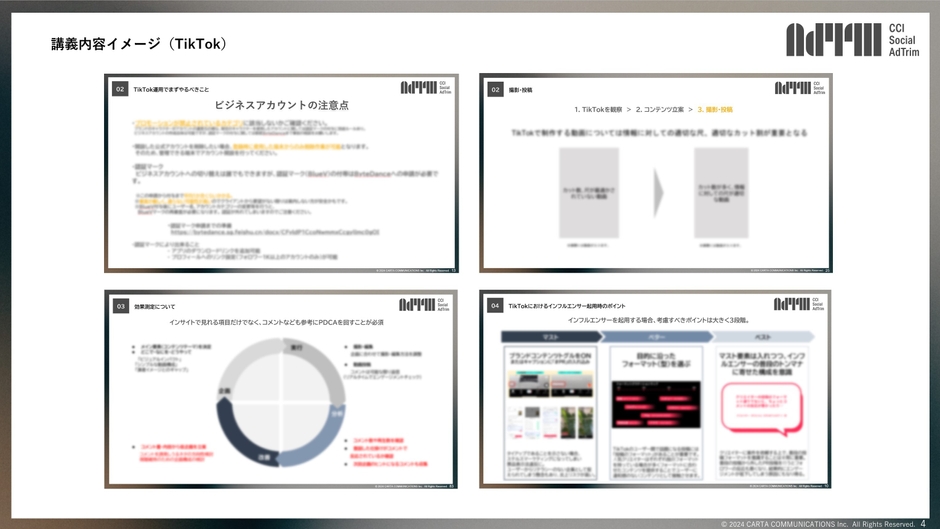Click the breadcrumb step 1. TikTokを観察
The height and width of the screenshot is (529, 940).
click(598, 110)
